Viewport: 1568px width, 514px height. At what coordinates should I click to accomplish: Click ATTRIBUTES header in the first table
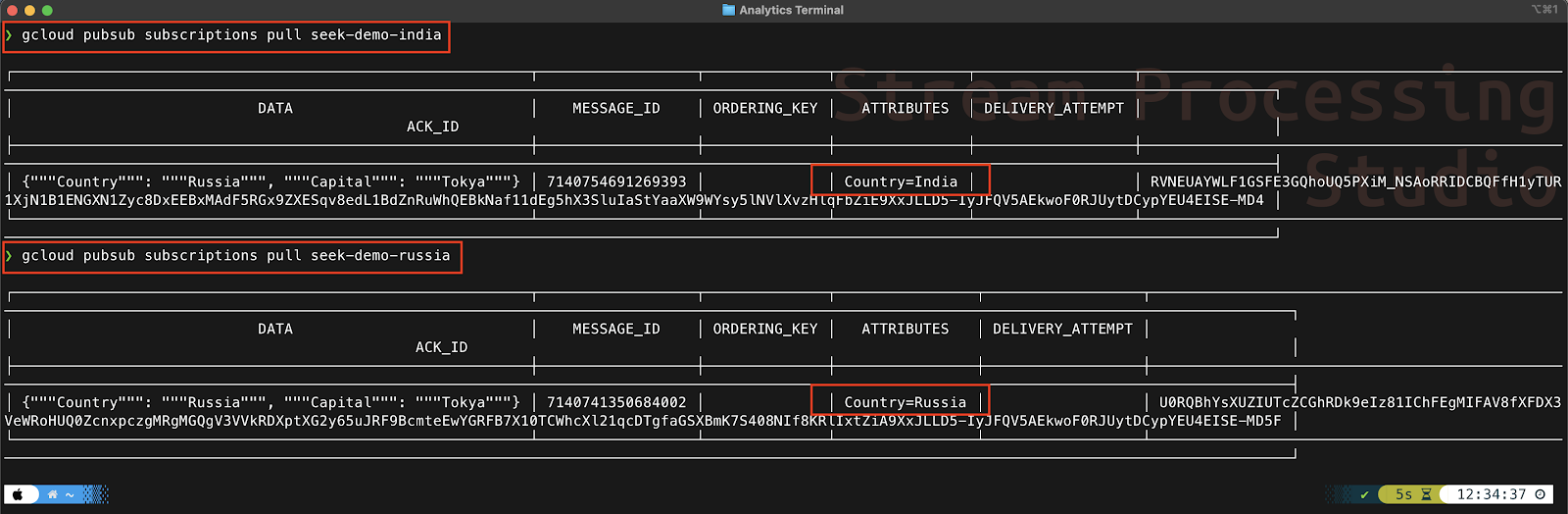pos(906,109)
